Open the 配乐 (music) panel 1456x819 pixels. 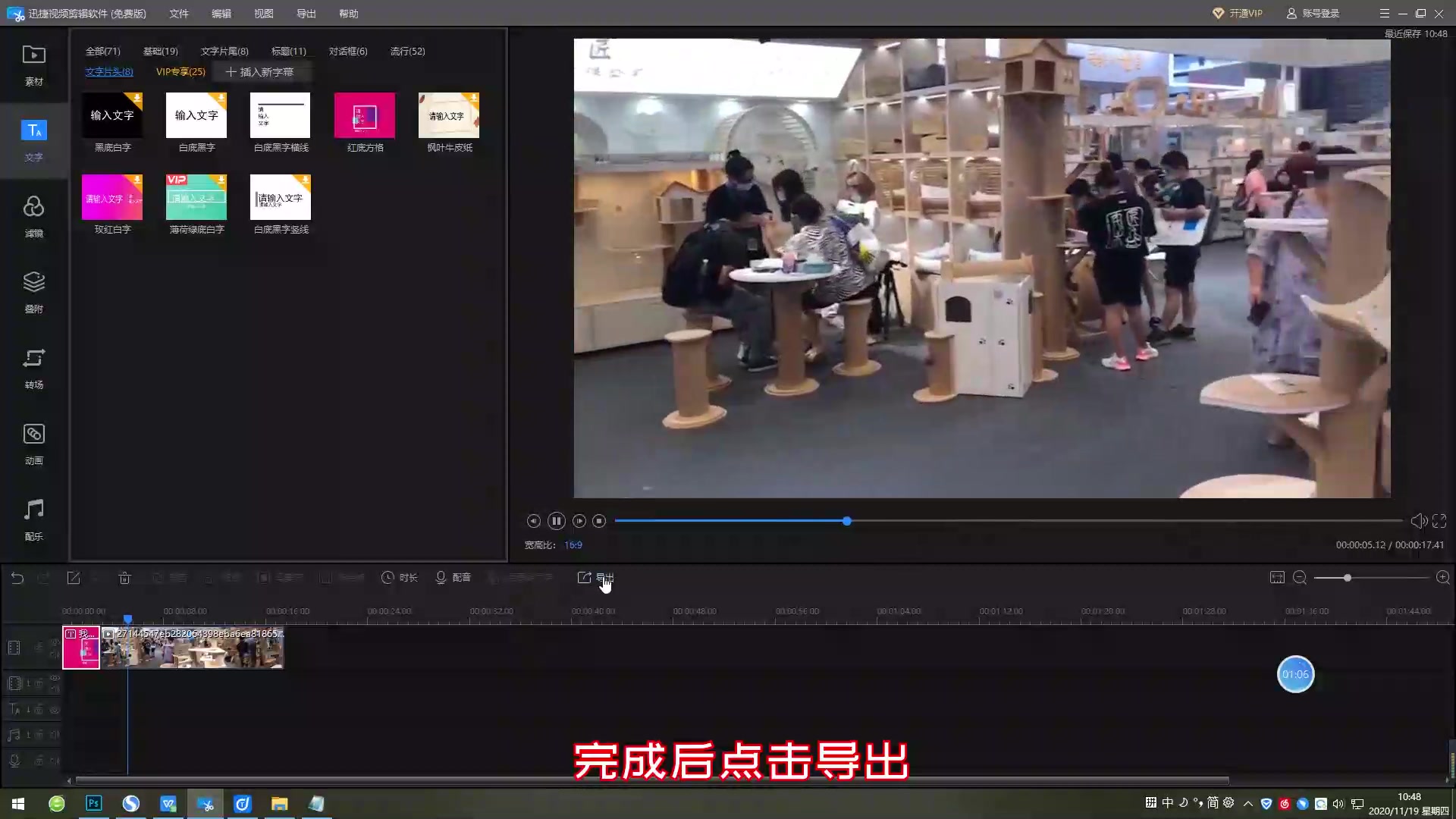click(x=33, y=519)
